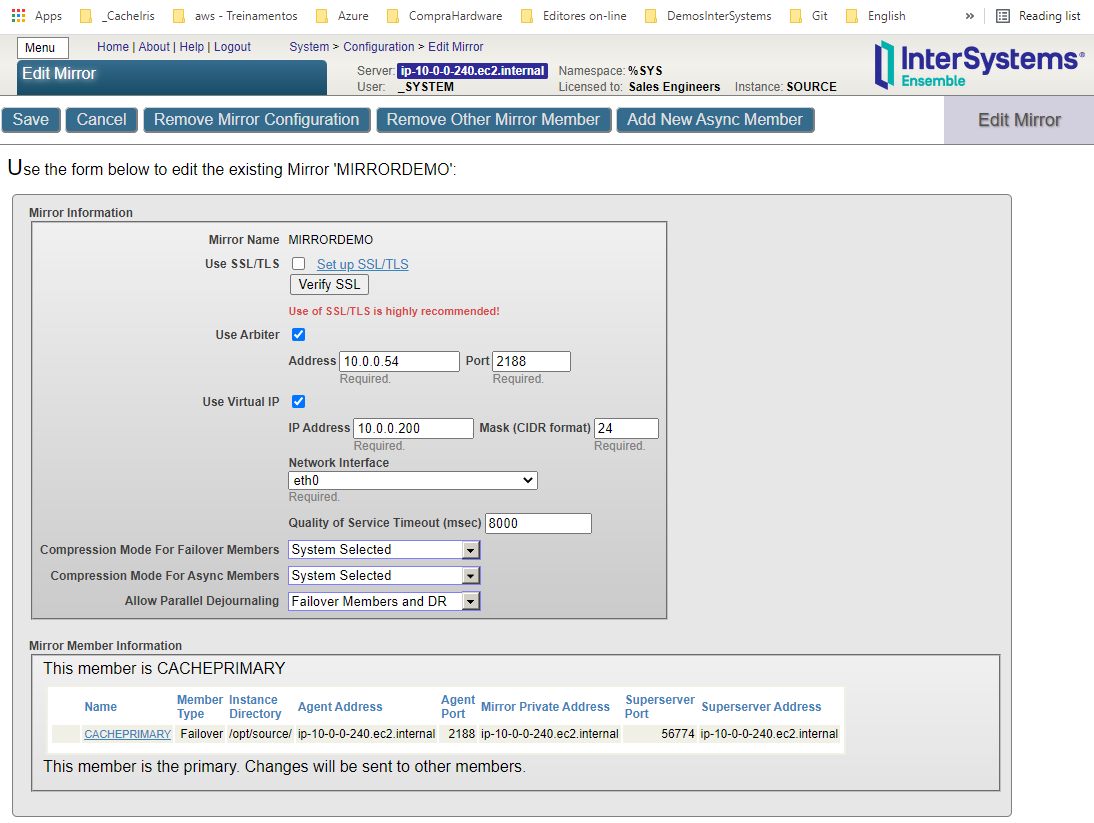Uncheck the Use Arbiter checkbox
The height and width of the screenshot is (823, 1094).
tap(298, 335)
